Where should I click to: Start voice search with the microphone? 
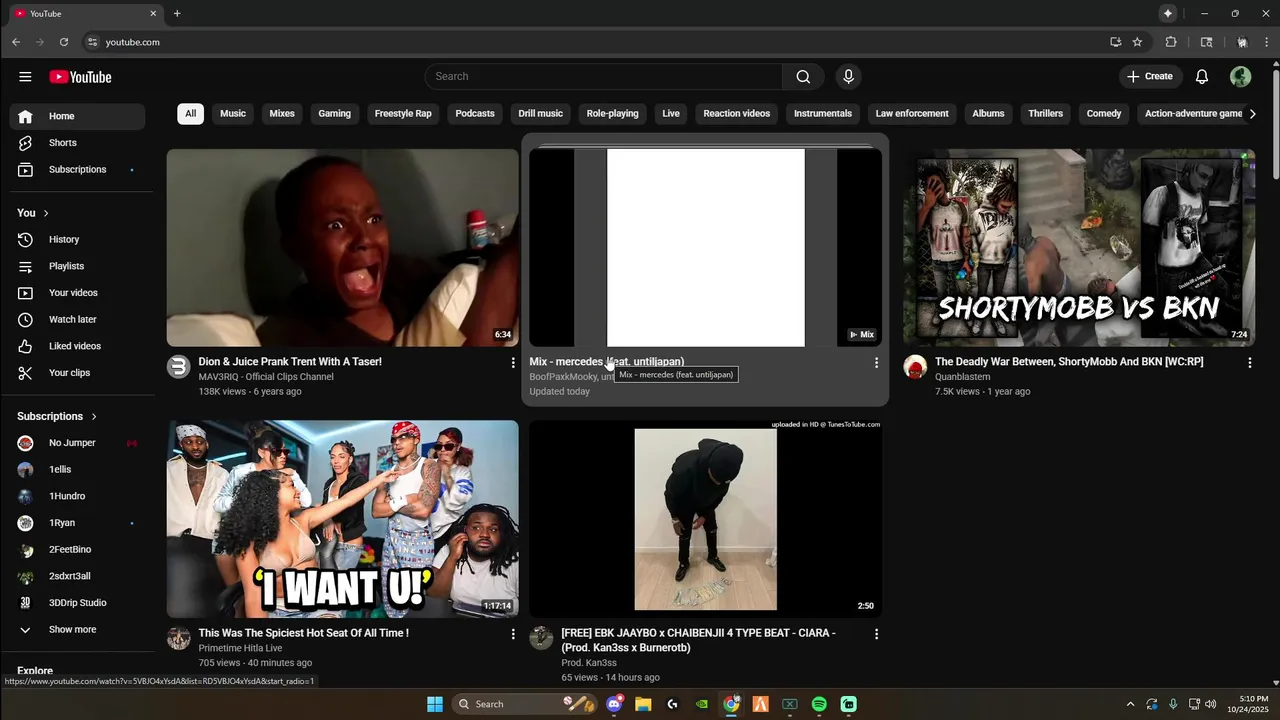848,77
